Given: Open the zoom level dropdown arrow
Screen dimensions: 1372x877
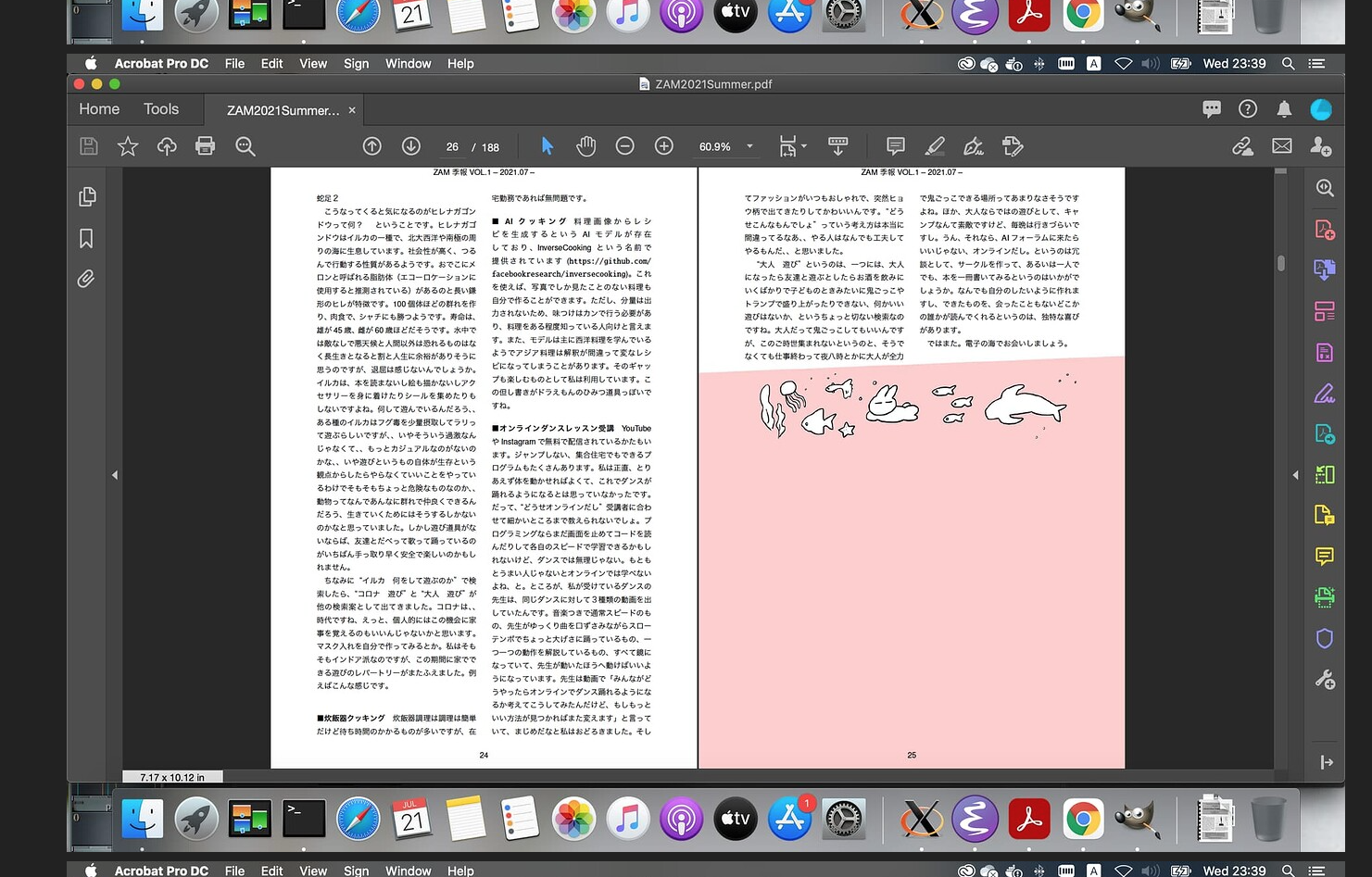Looking at the screenshot, I should coord(749,146).
